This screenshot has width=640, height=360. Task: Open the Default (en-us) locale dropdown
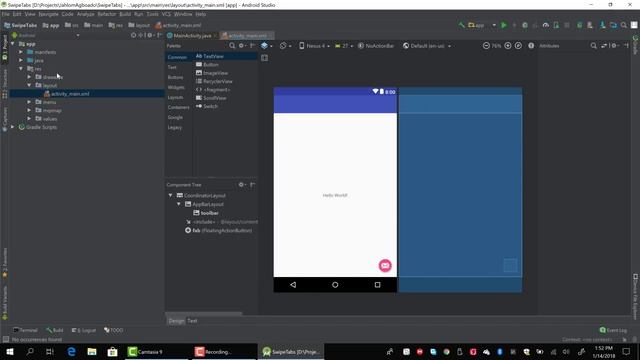click(x=427, y=46)
